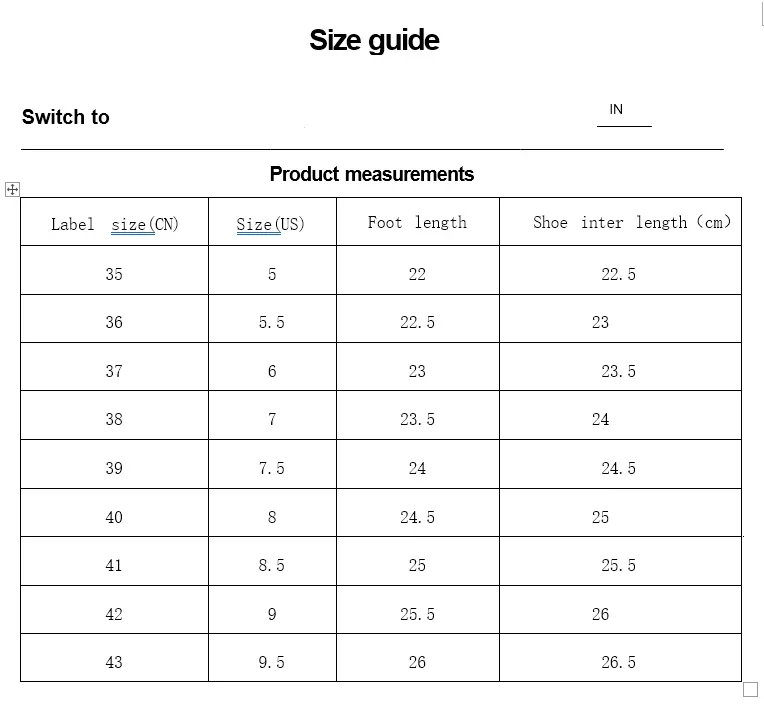Click CN size 41 cell
The width and height of the screenshot is (764, 704).
pyautogui.click(x=115, y=561)
